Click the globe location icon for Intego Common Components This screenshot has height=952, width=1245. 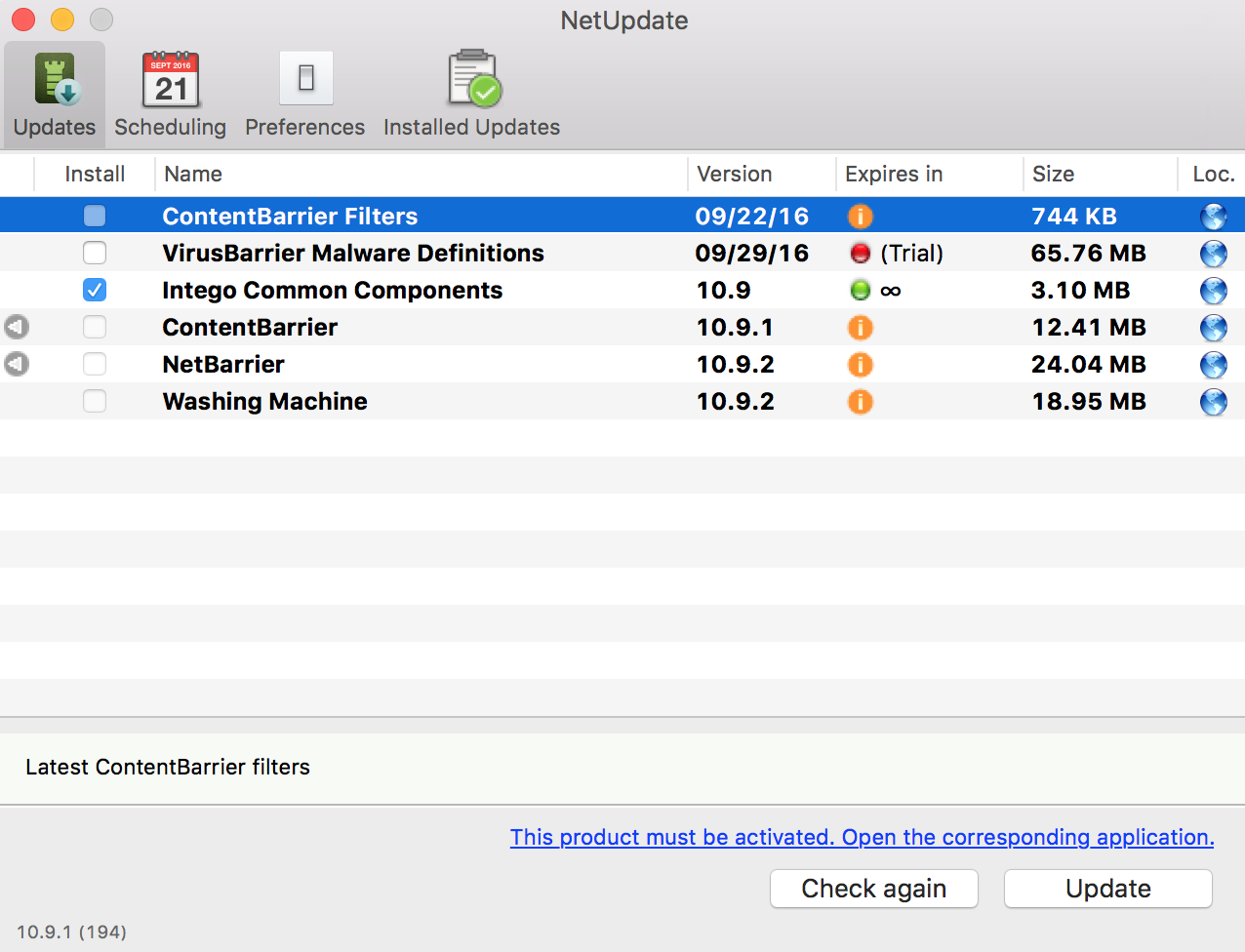[1214, 290]
